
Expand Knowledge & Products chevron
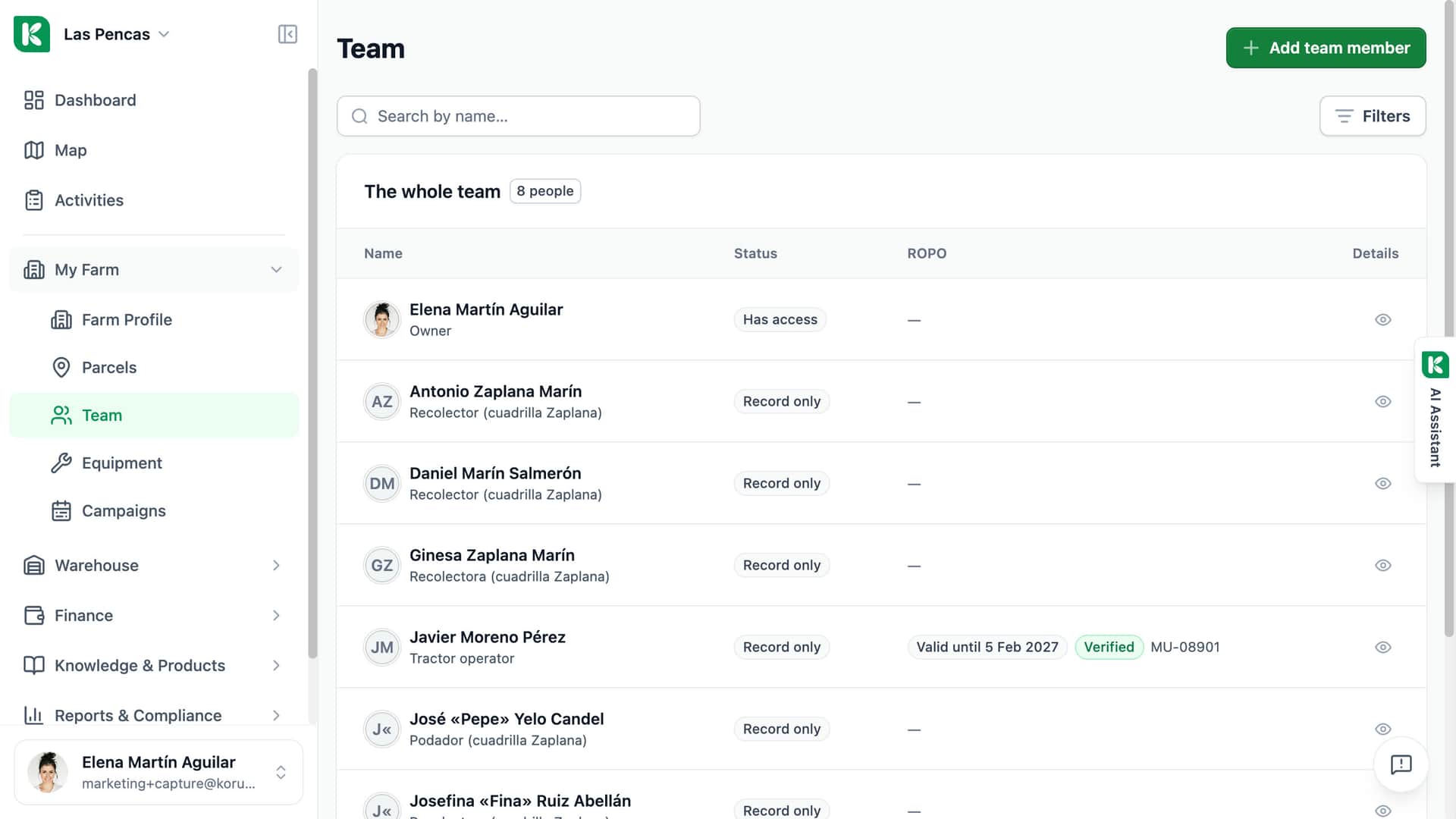(276, 666)
